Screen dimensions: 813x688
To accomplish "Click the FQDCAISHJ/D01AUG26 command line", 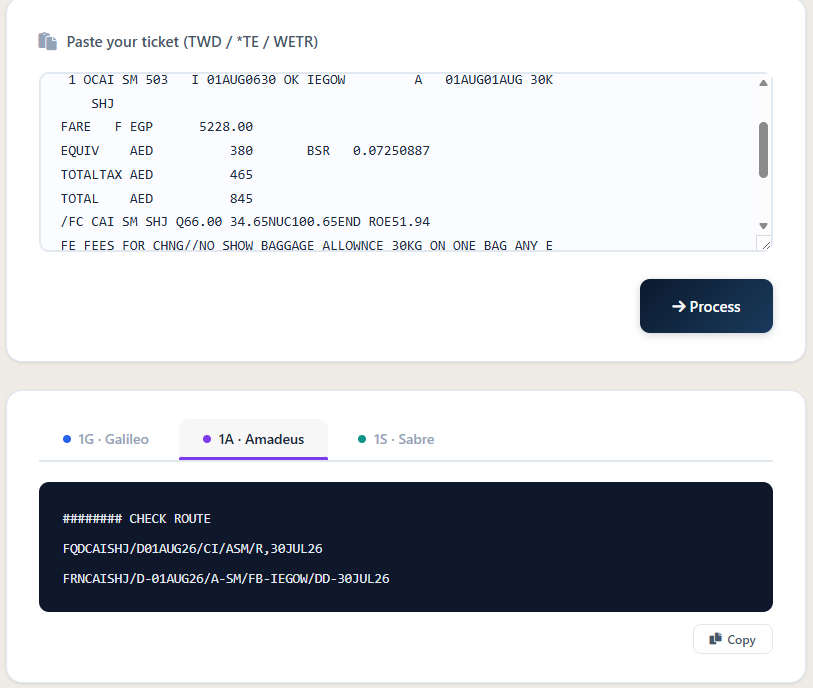I will (192, 549).
